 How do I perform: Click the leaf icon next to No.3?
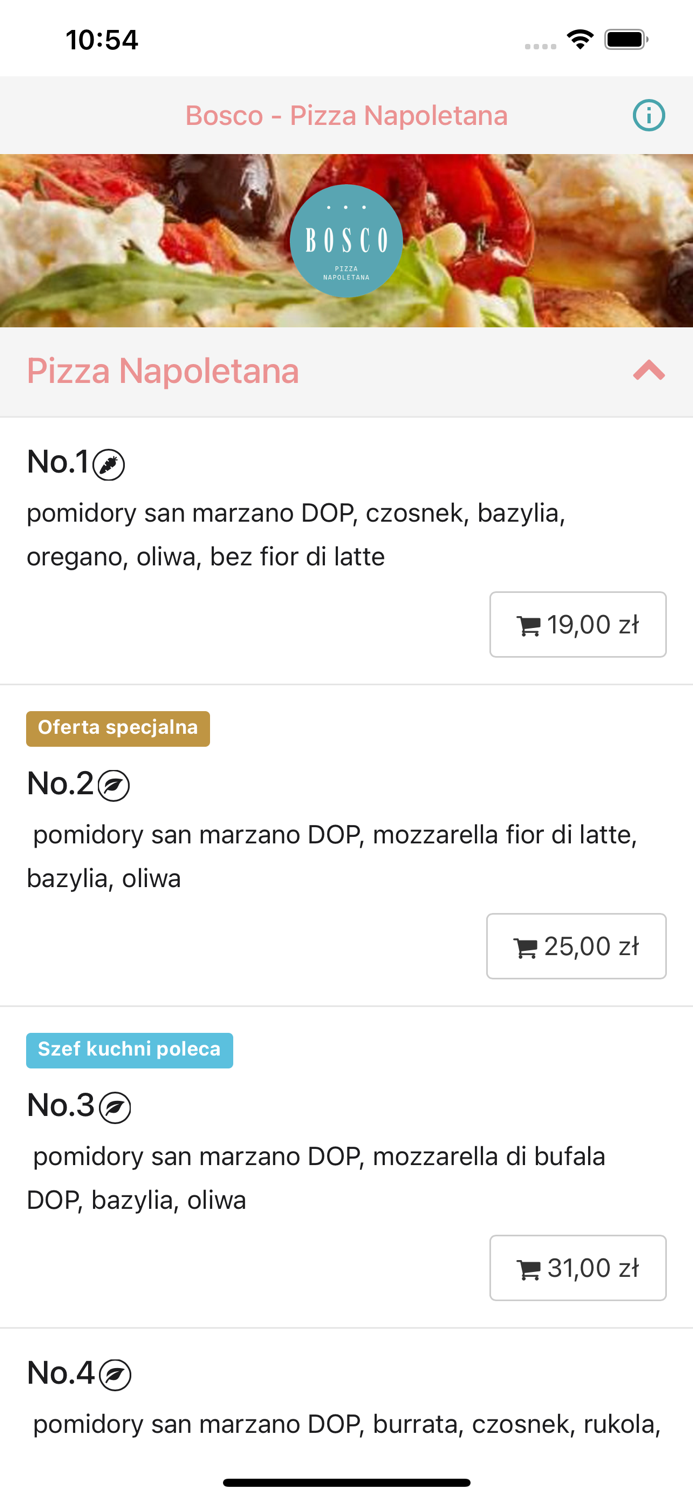tap(112, 1106)
